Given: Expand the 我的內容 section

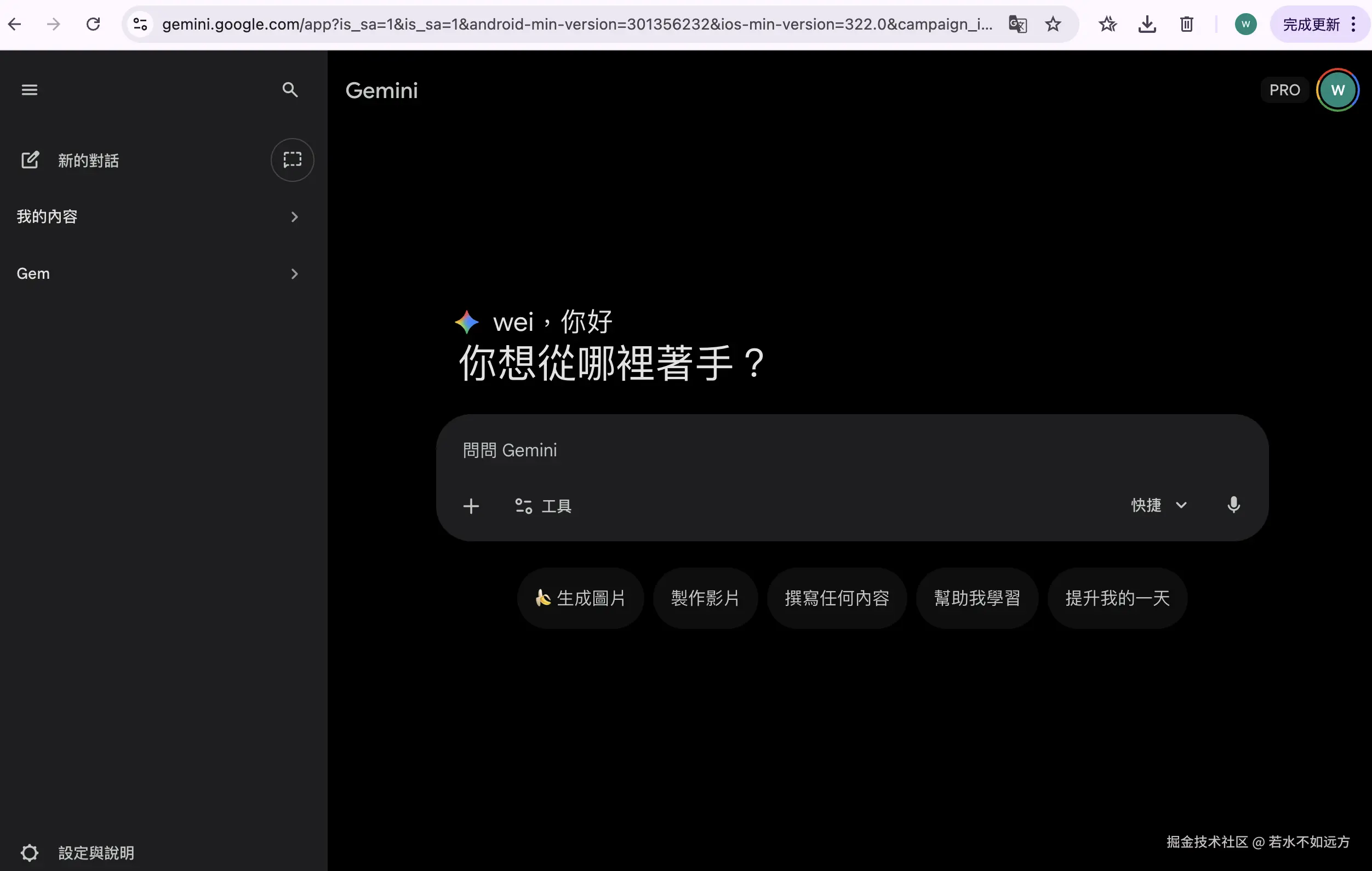Looking at the screenshot, I should point(157,217).
